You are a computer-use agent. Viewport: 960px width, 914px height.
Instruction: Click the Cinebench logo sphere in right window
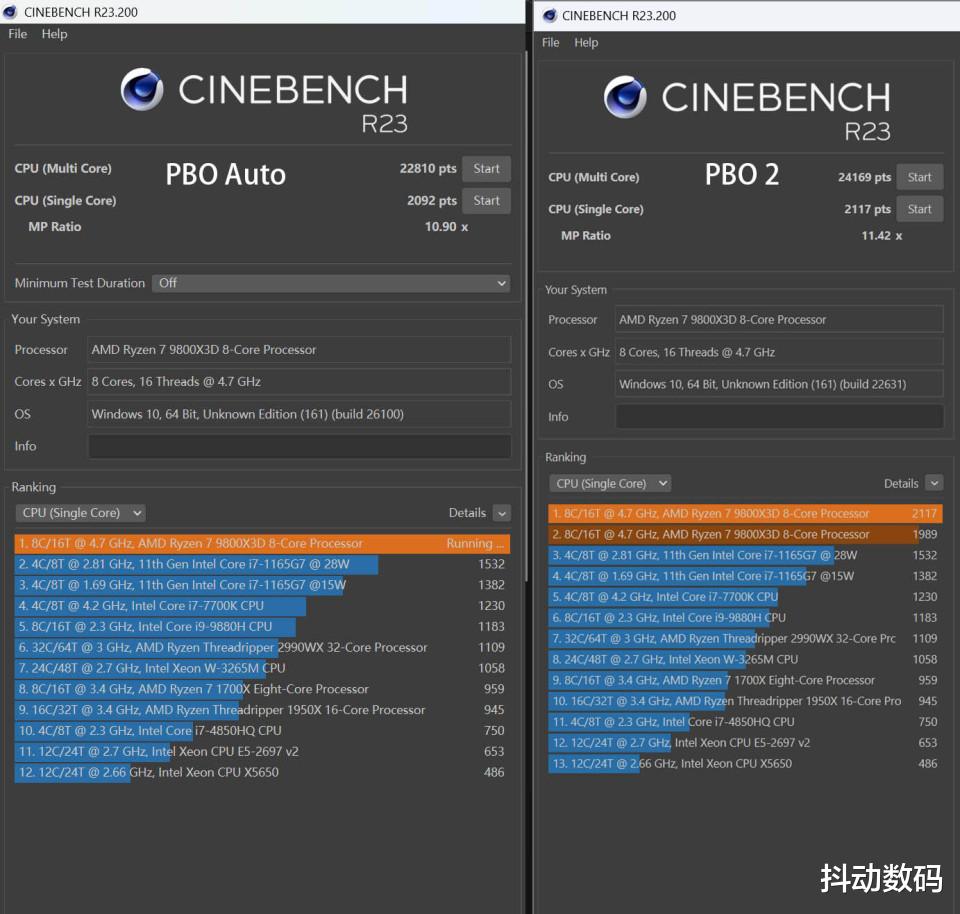tap(625, 97)
